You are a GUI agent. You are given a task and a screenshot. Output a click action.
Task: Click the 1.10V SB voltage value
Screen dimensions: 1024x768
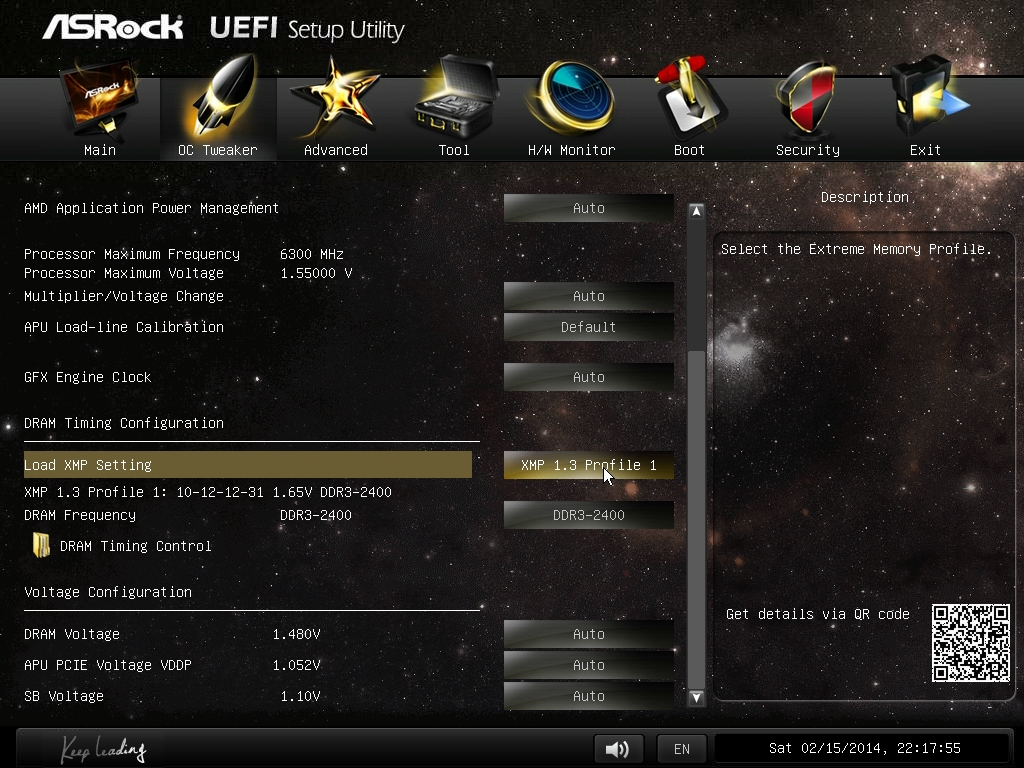coord(300,696)
